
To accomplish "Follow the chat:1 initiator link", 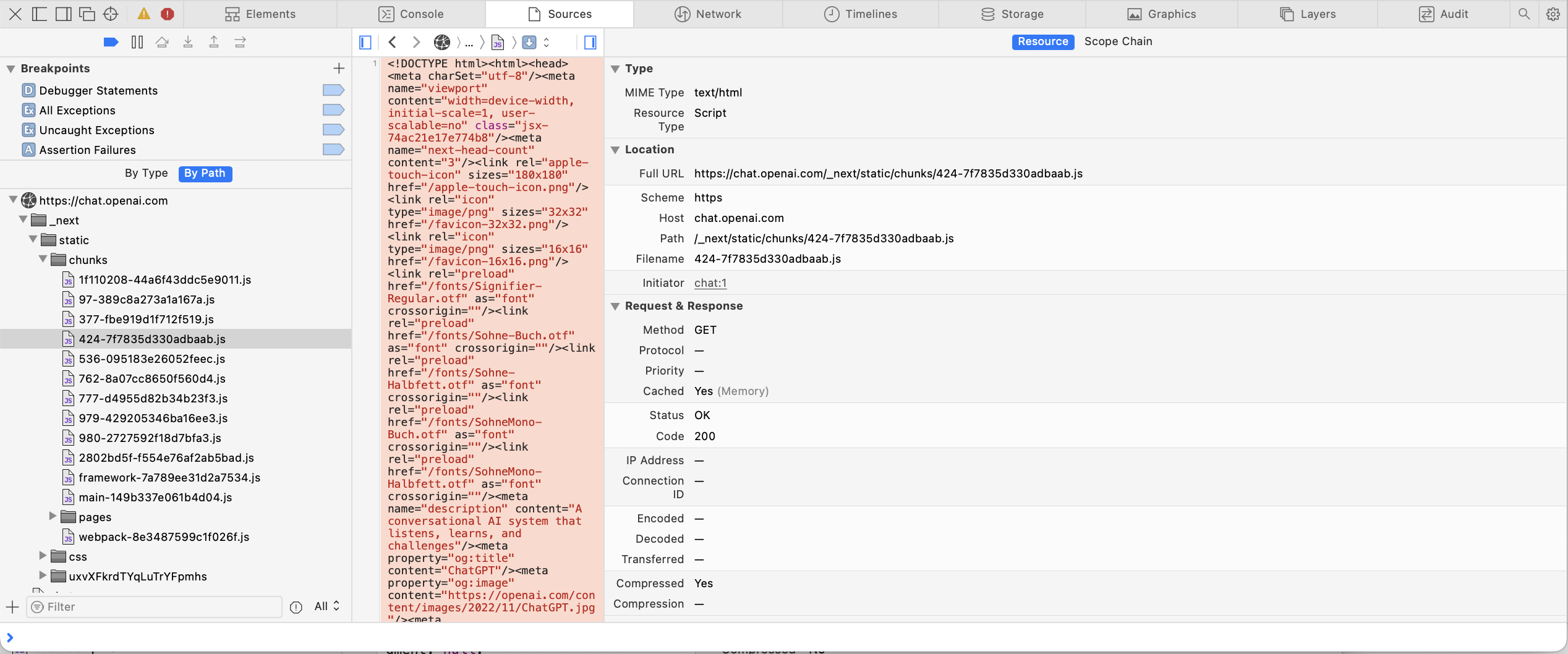I will (x=710, y=282).
